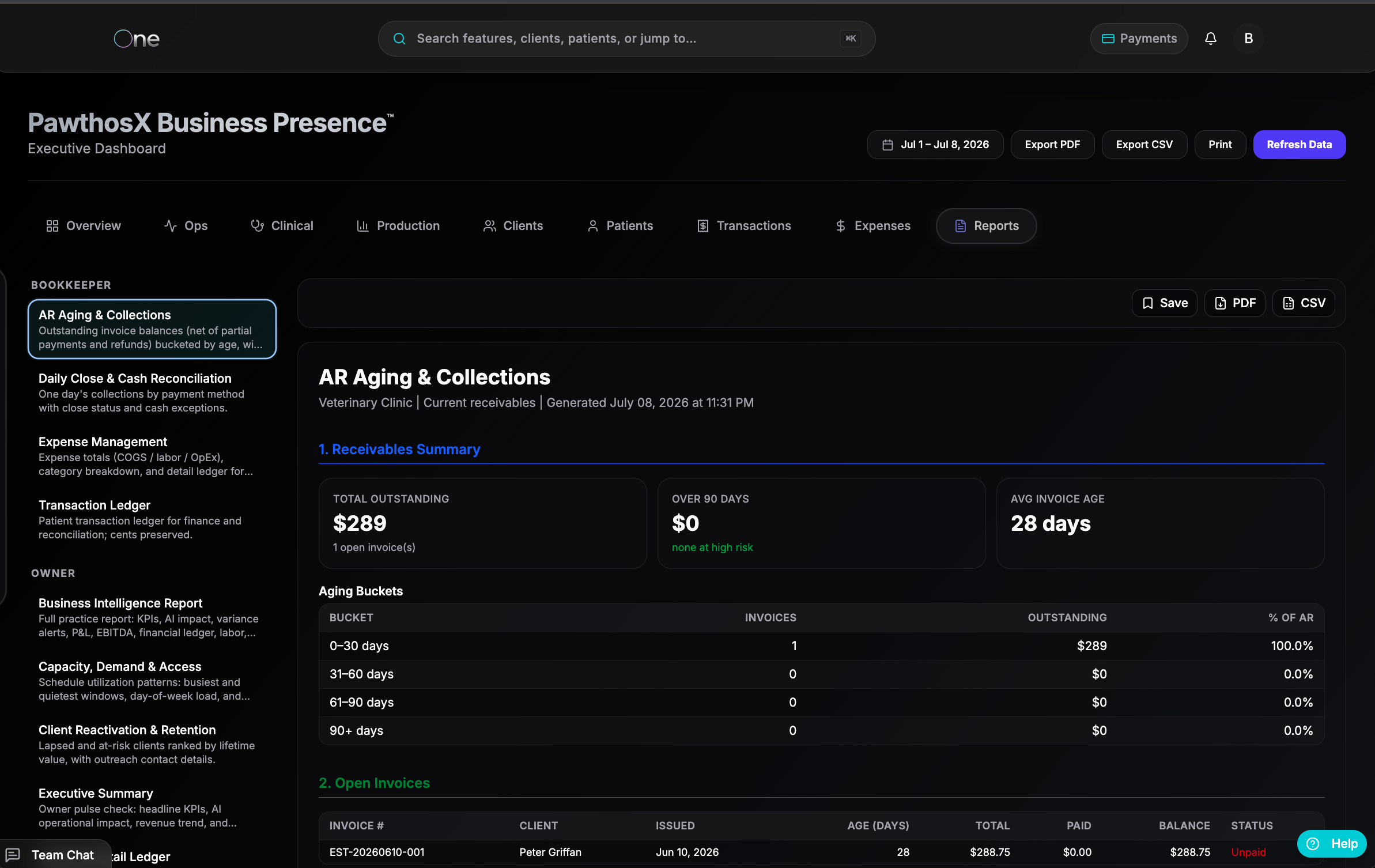This screenshot has width=1375, height=868.
Task: Download the report as CSV
Action: [1304, 303]
